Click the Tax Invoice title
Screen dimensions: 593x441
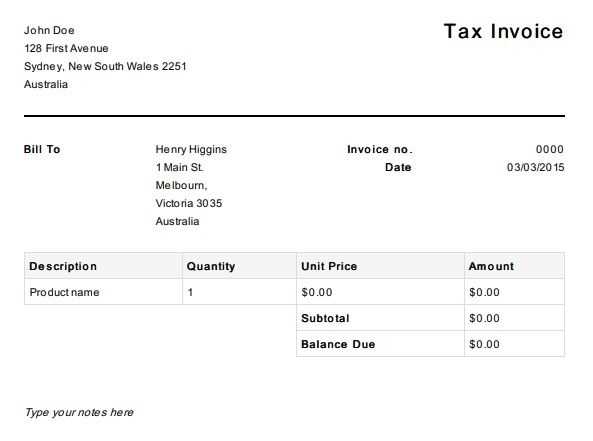coord(503,31)
